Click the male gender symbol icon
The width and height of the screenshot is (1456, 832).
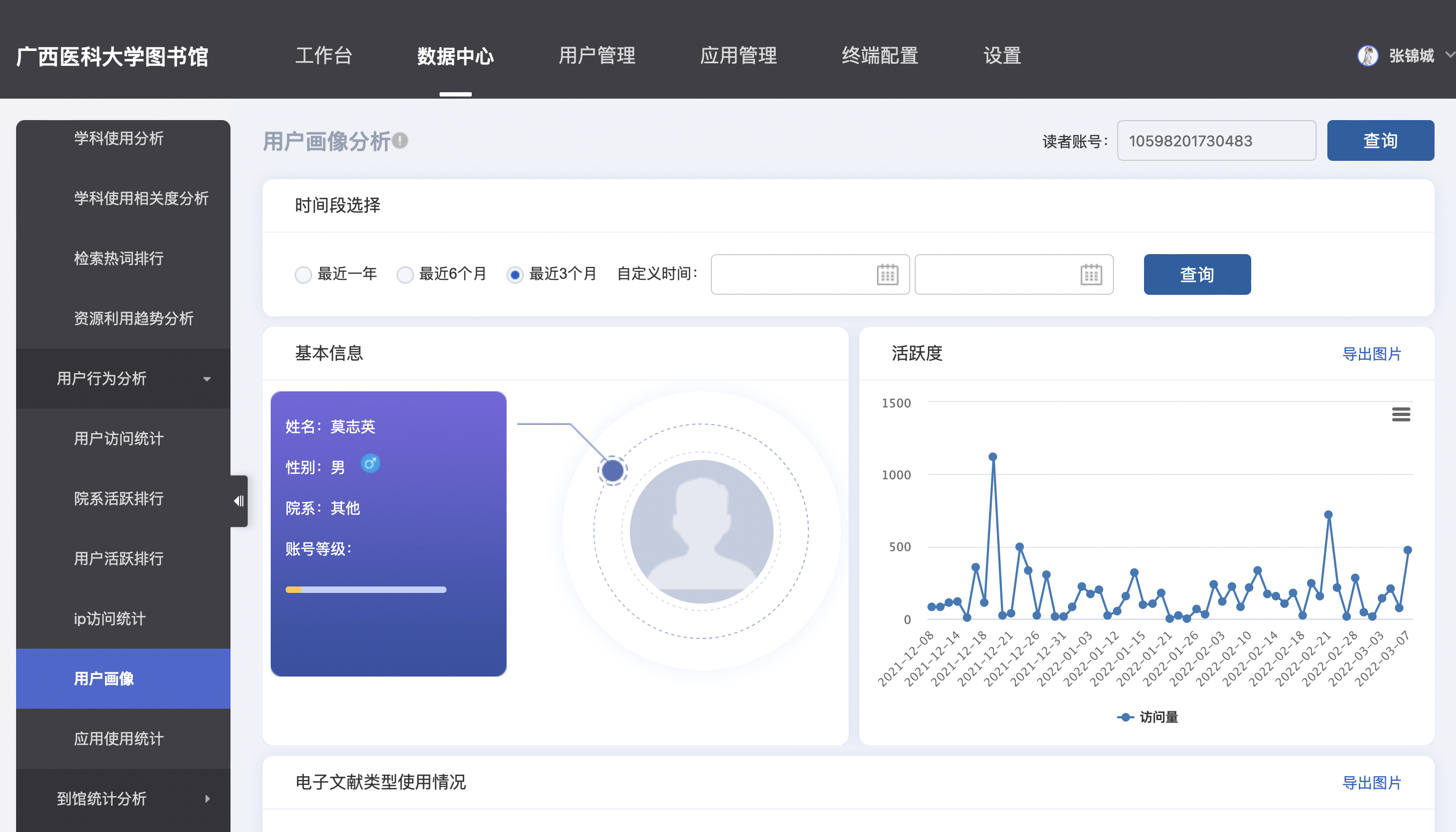coord(370,463)
